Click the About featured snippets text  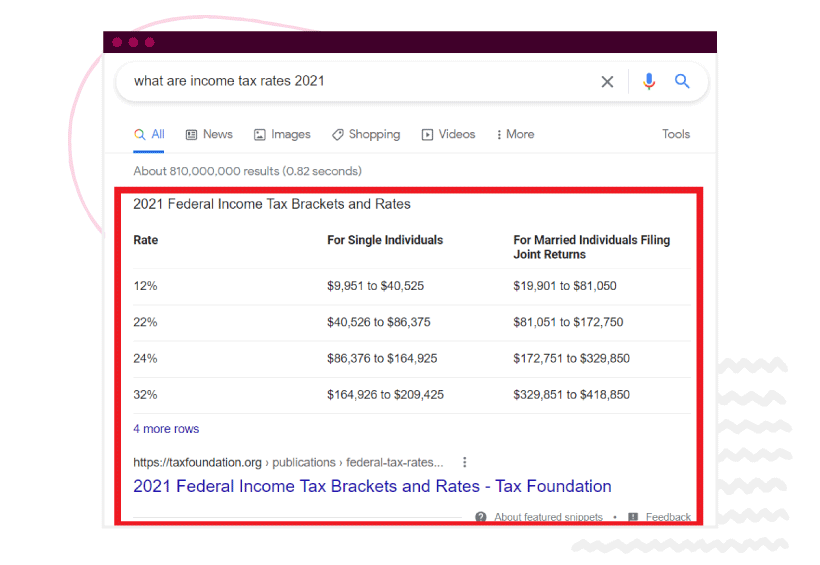548,517
